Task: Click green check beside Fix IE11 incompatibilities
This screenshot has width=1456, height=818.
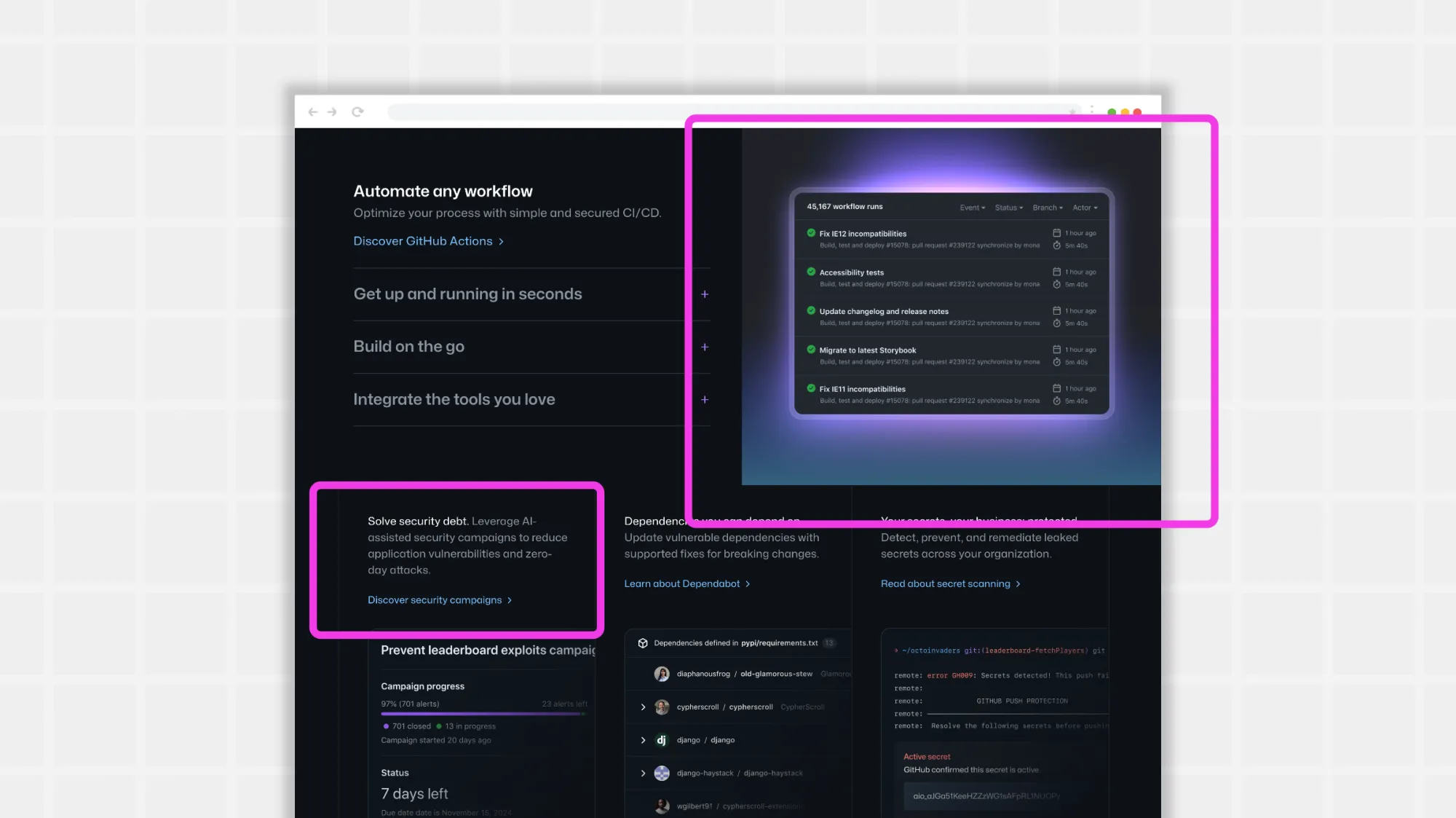Action: (811, 388)
